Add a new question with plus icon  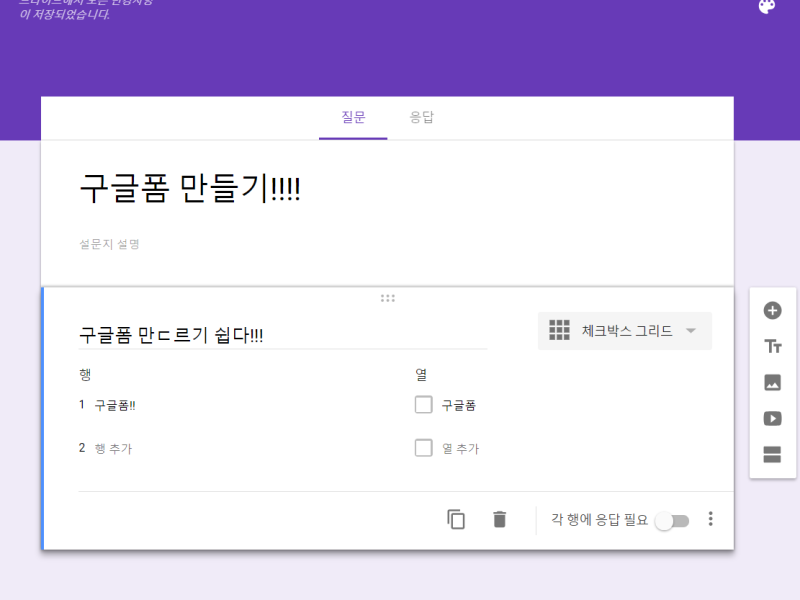pyautogui.click(x=772, y=310)
